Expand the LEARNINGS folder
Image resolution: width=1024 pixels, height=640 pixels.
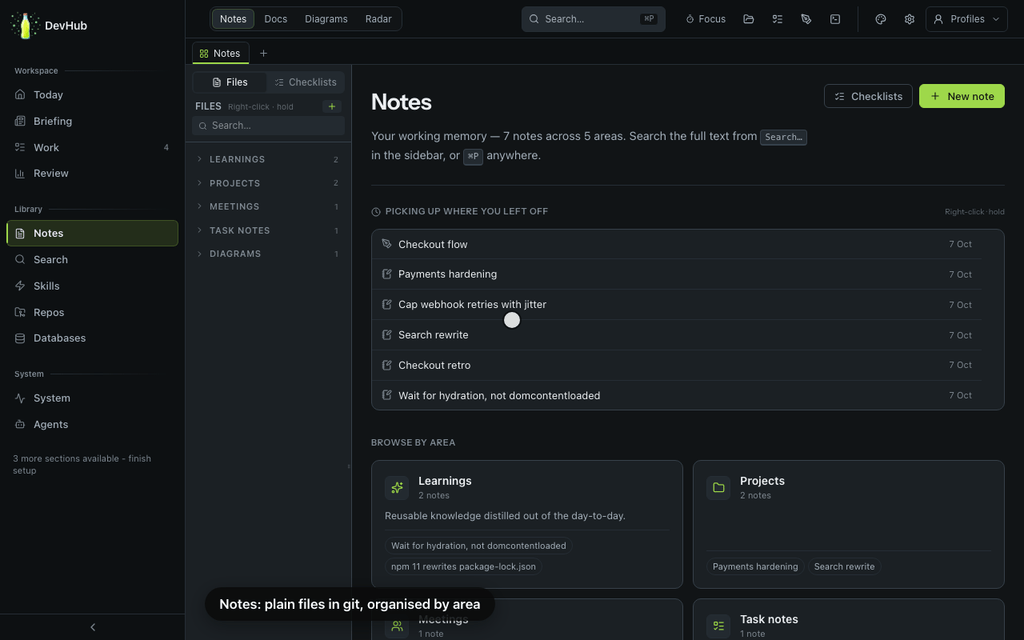268,159
